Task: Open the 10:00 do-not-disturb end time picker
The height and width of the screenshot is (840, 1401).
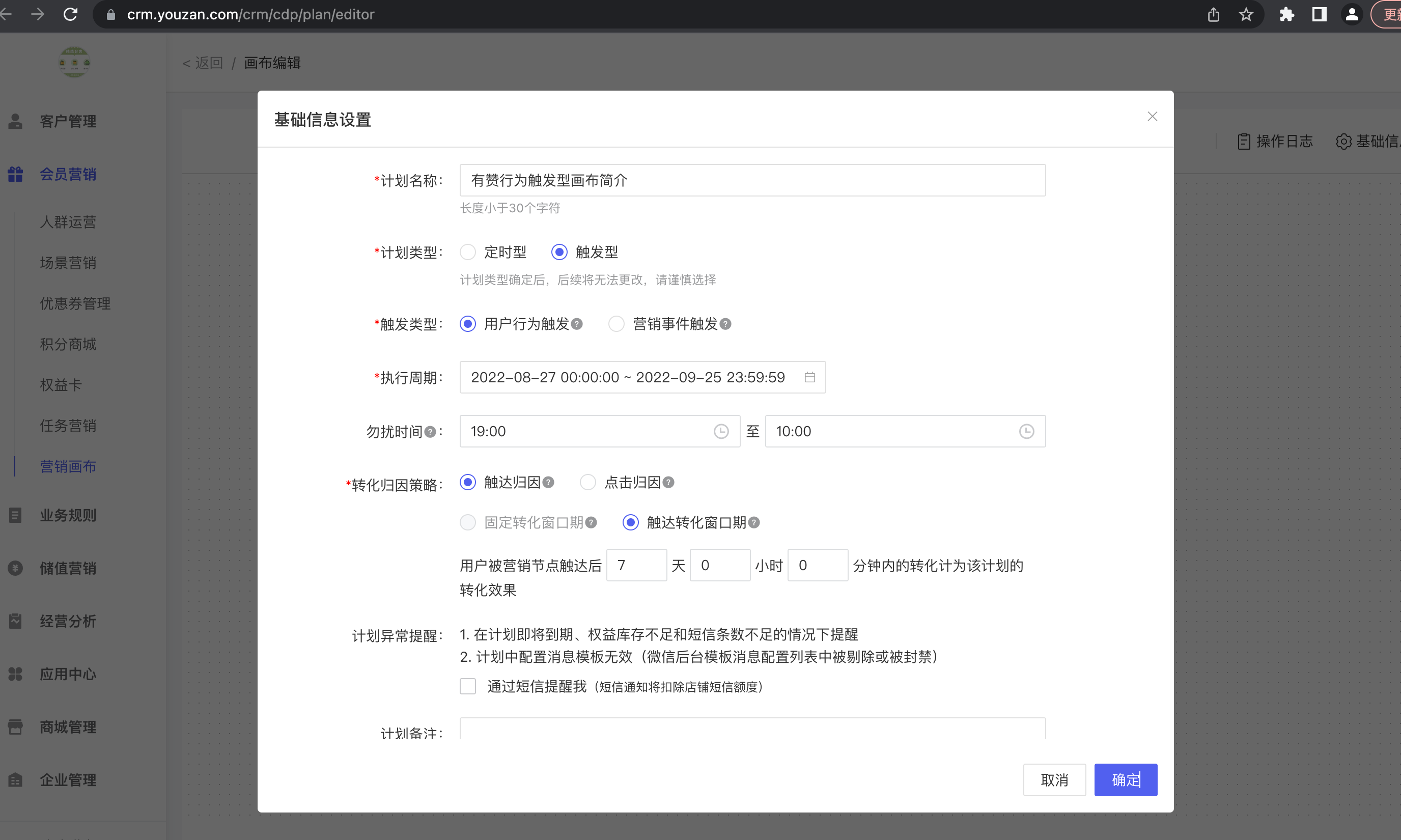Action: coord(905,431)
